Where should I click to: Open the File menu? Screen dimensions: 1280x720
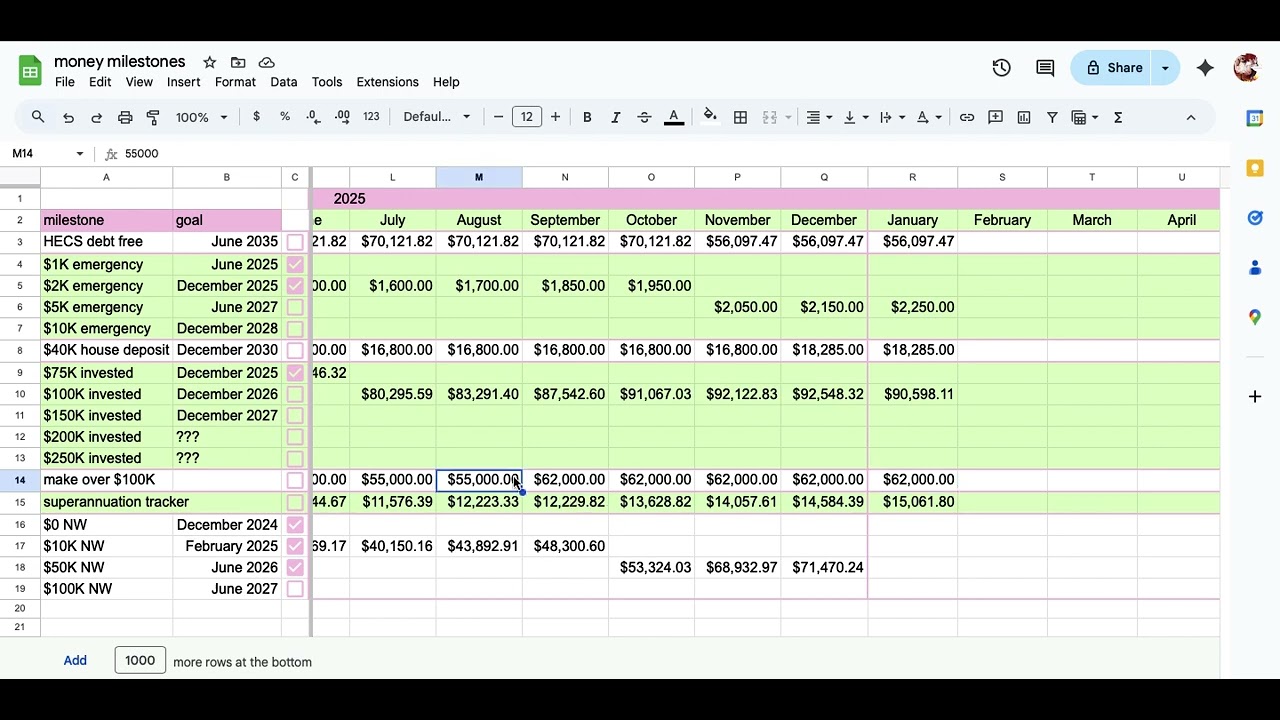pyautogui.click(x=65, y=82)
